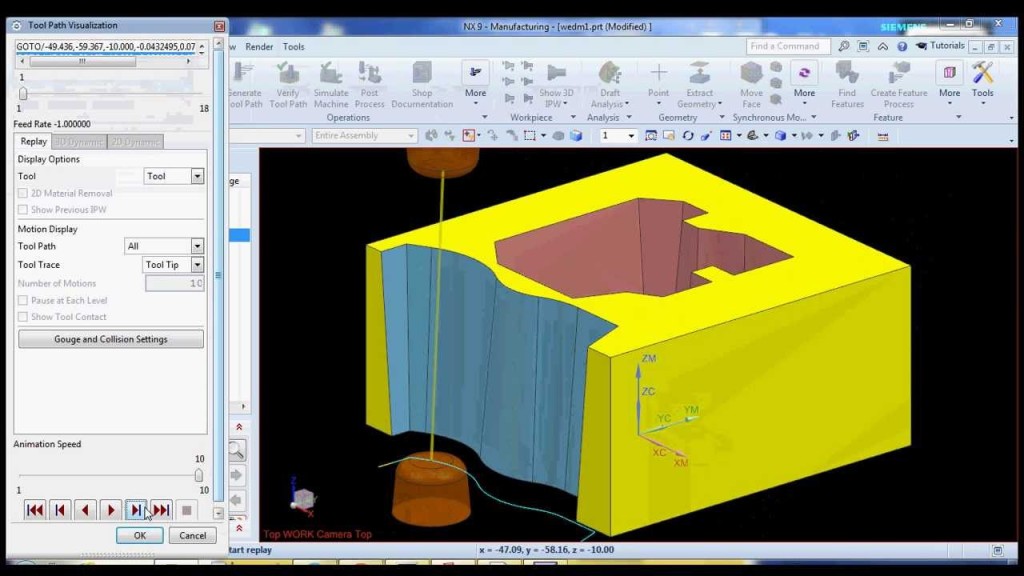Step back one motion in replay
Image resolution: width=1024 pixels, height=576 pixels.
pyautogui.click(x=60, y=510)
